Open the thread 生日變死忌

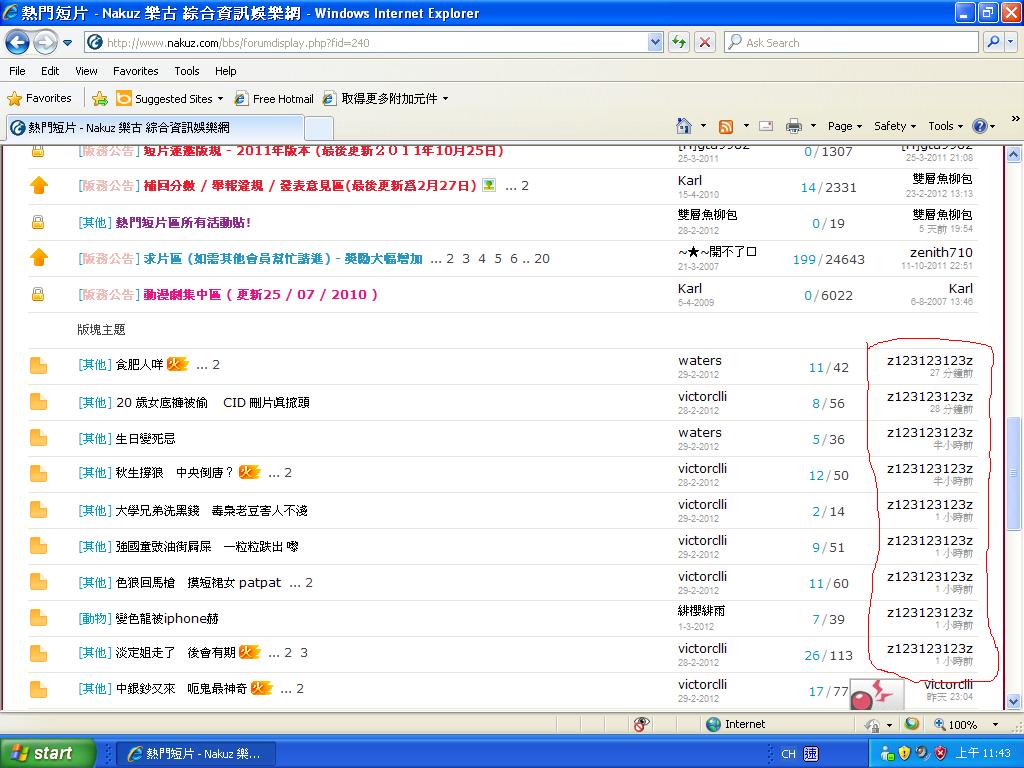click(145, 439)
